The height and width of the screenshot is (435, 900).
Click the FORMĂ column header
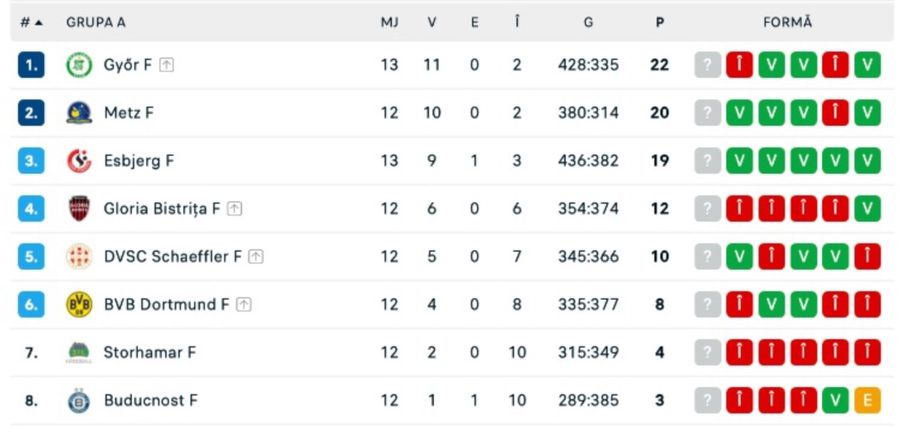point(788,22)
